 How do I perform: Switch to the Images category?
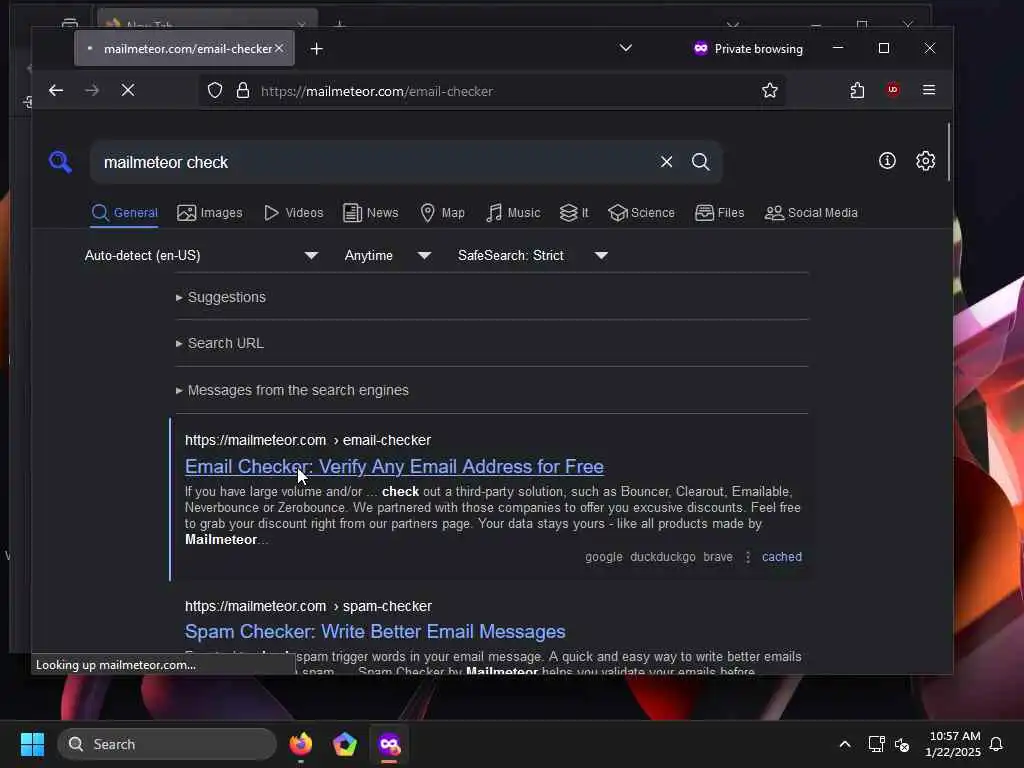click(x=210, y=213)
